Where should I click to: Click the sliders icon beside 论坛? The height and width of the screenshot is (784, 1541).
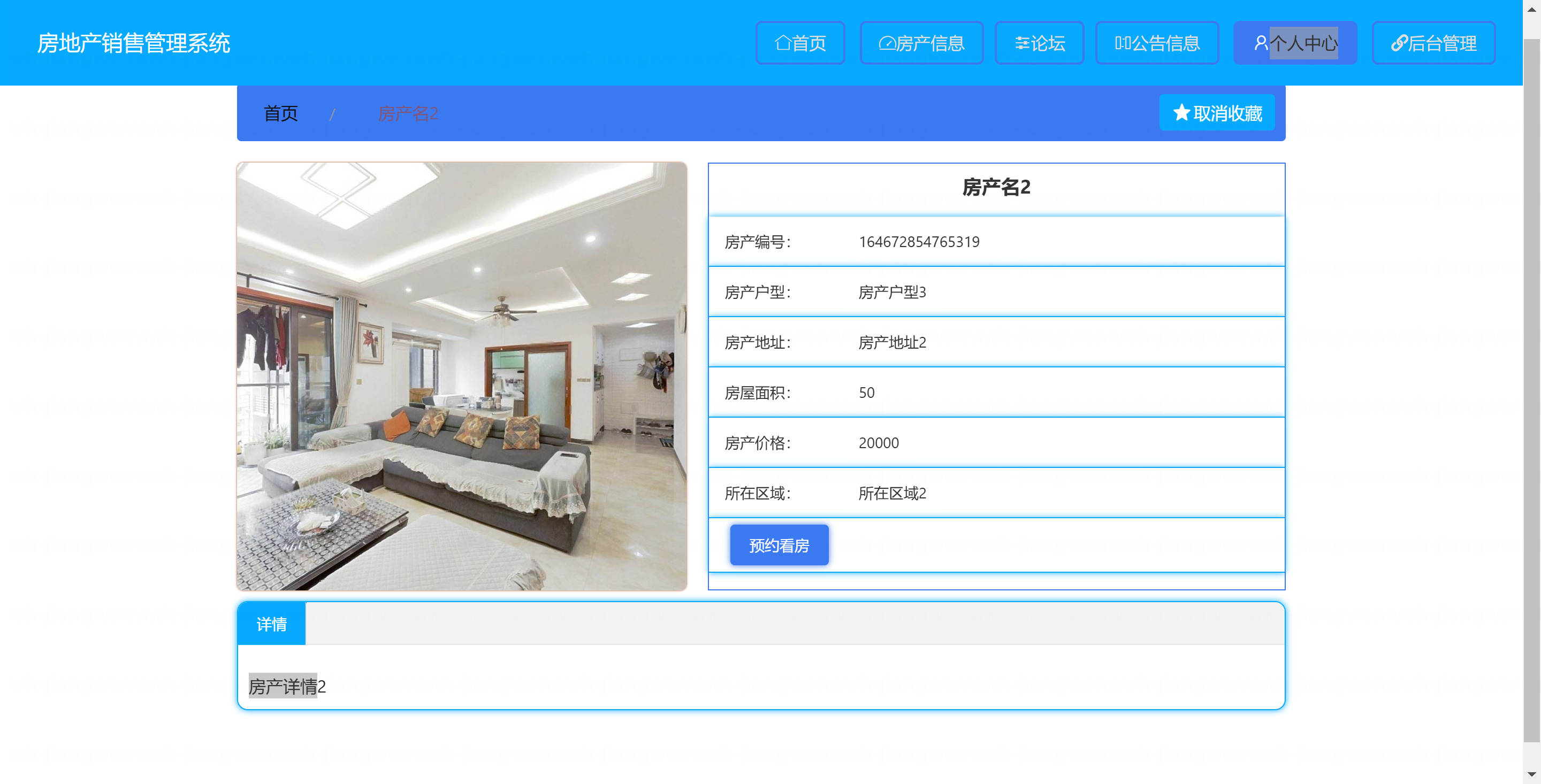[1022, 43]
